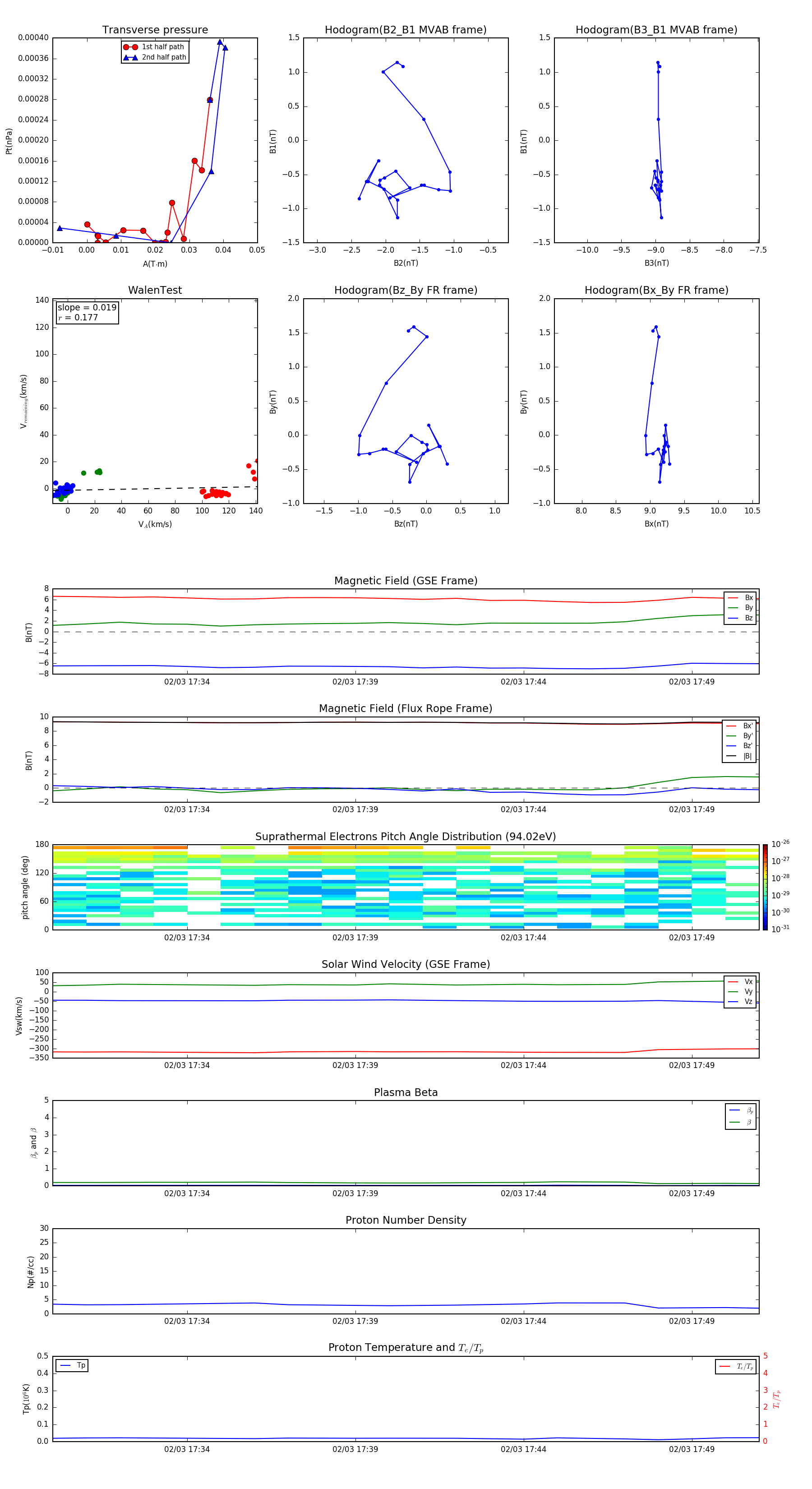Select the 'slope = 0.019' annotation

click(x=87, y=308)
